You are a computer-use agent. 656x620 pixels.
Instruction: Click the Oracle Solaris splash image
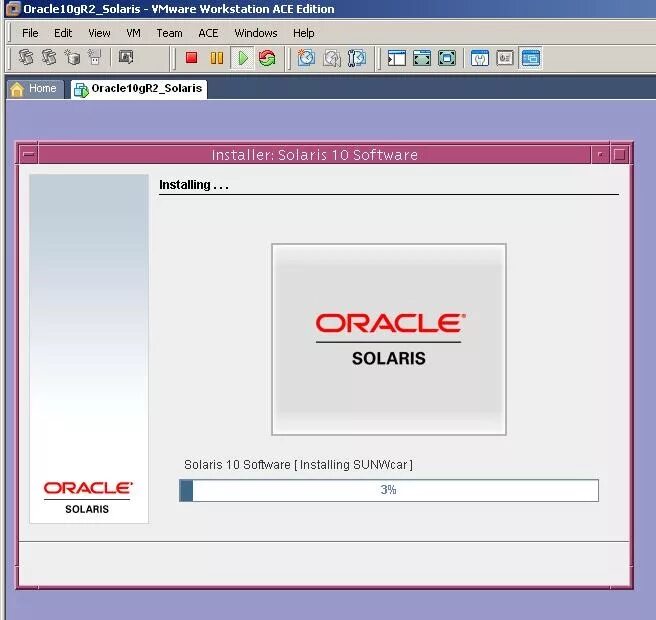tap(389, 339)
